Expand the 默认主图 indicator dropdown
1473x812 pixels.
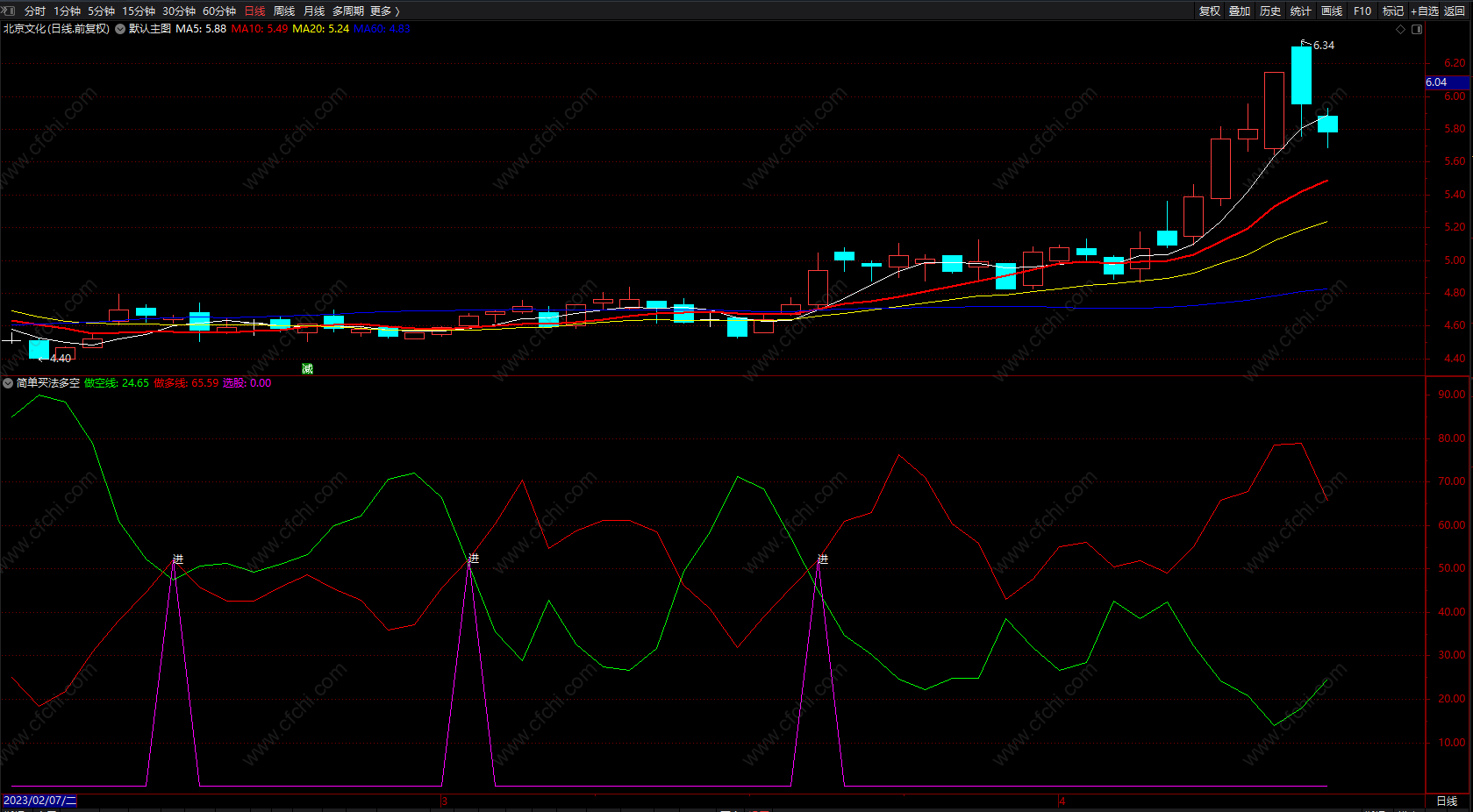[120, 29]
